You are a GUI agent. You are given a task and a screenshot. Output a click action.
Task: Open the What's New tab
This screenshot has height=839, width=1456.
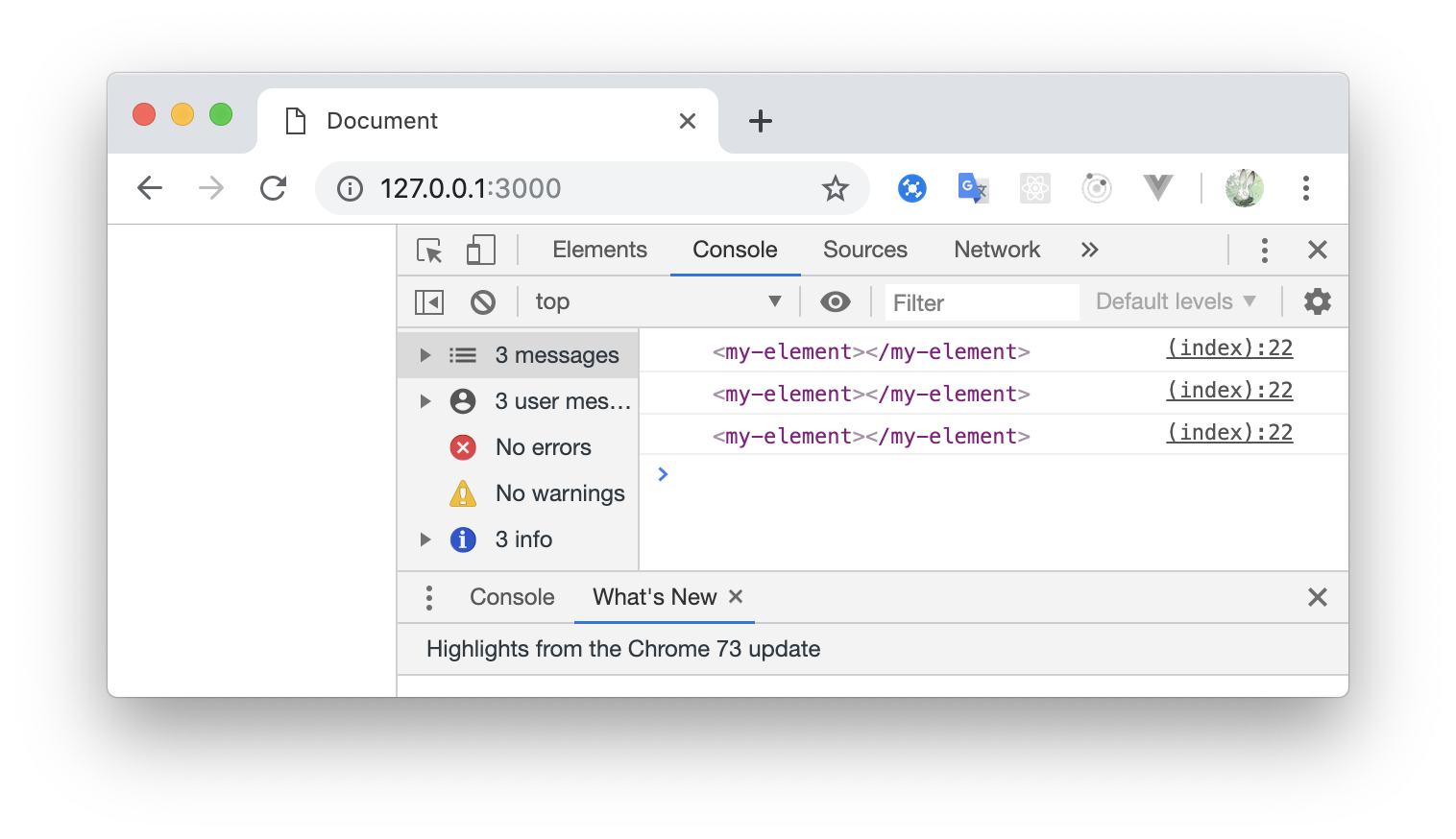654,596
